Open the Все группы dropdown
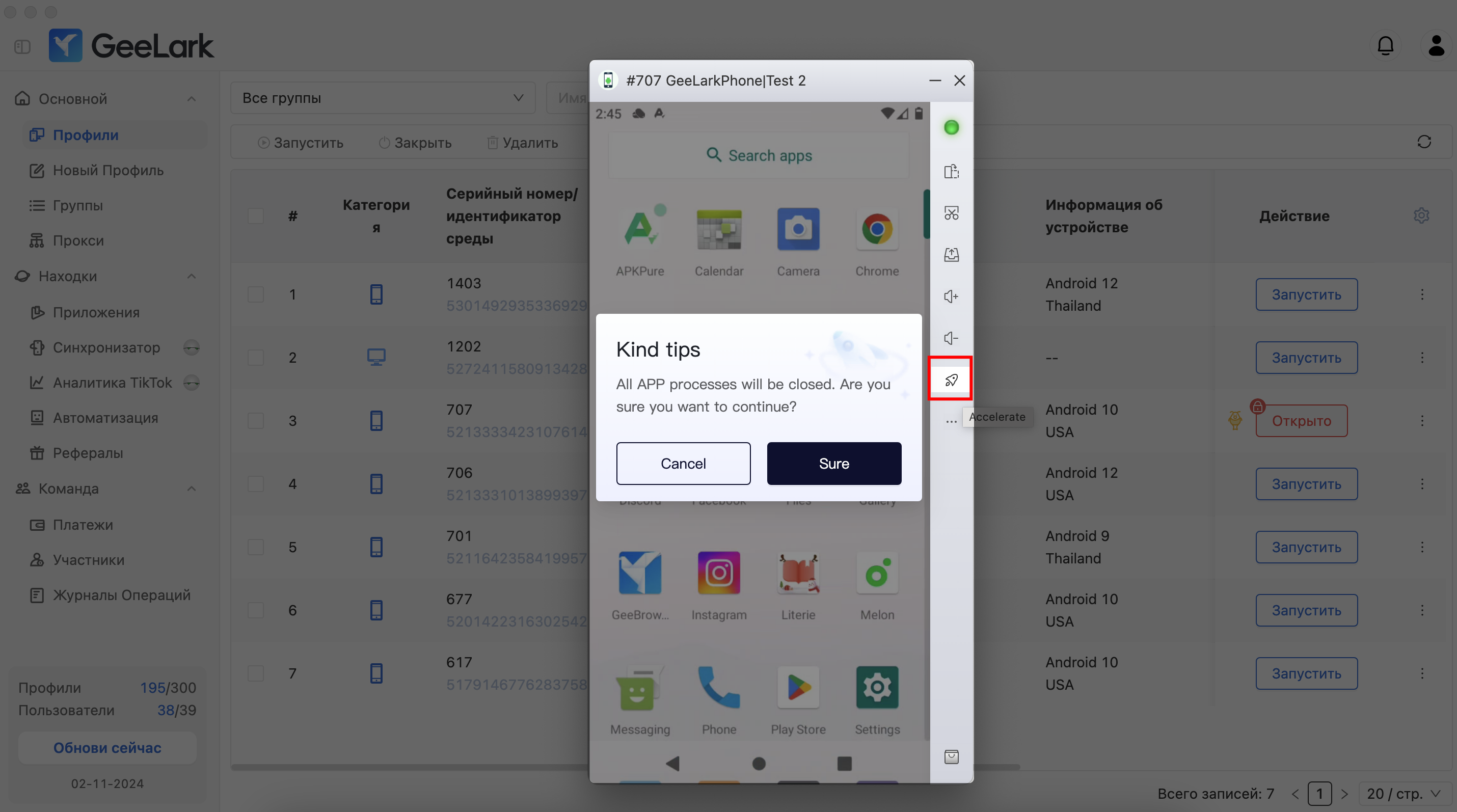This screenshot has width=1457, height=812. 383,98
